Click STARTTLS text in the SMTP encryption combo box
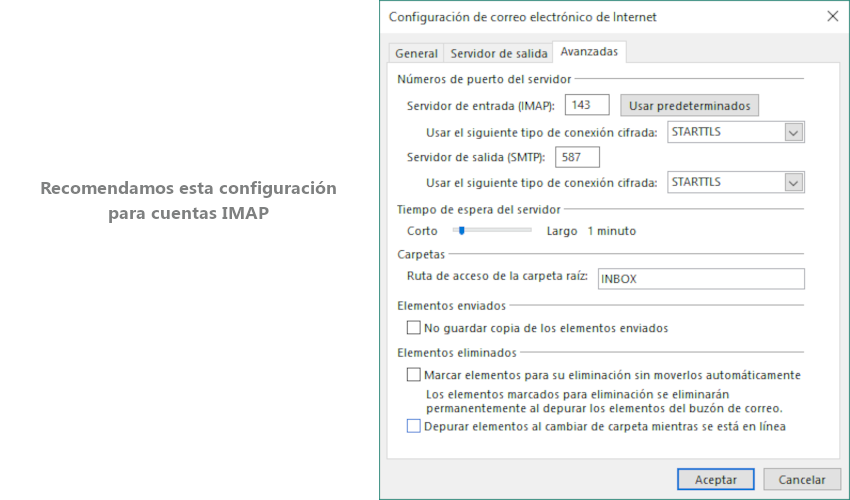Viewport: 850px width, 500px height. (724, 182)
